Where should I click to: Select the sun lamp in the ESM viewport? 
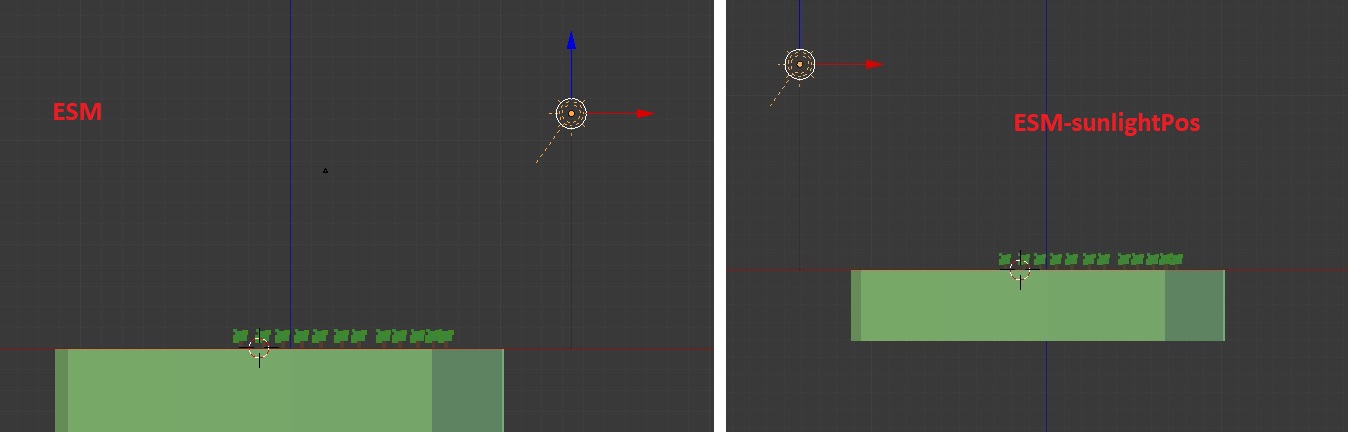pyautogui.click(x=571, y=114)
